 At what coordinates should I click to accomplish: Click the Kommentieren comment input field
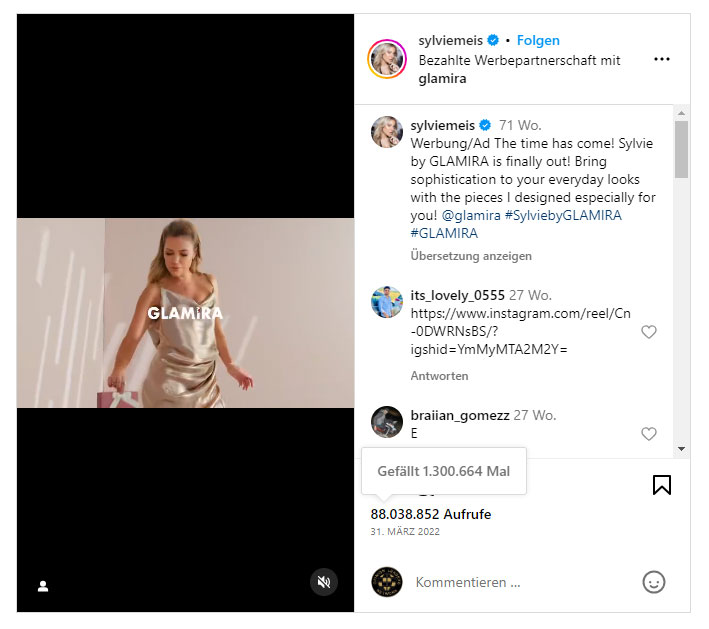pyautogui.click(x=520, y=582)
